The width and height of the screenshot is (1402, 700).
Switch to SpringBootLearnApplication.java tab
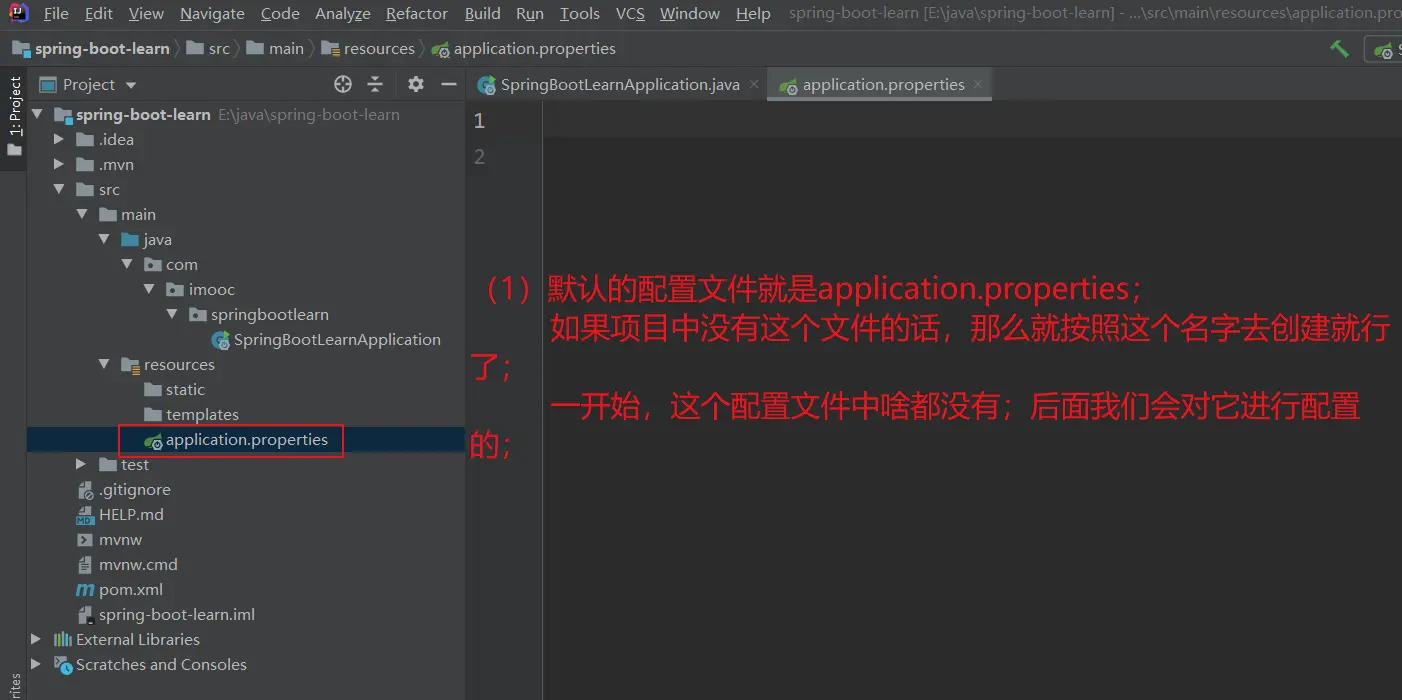point(619,85)
